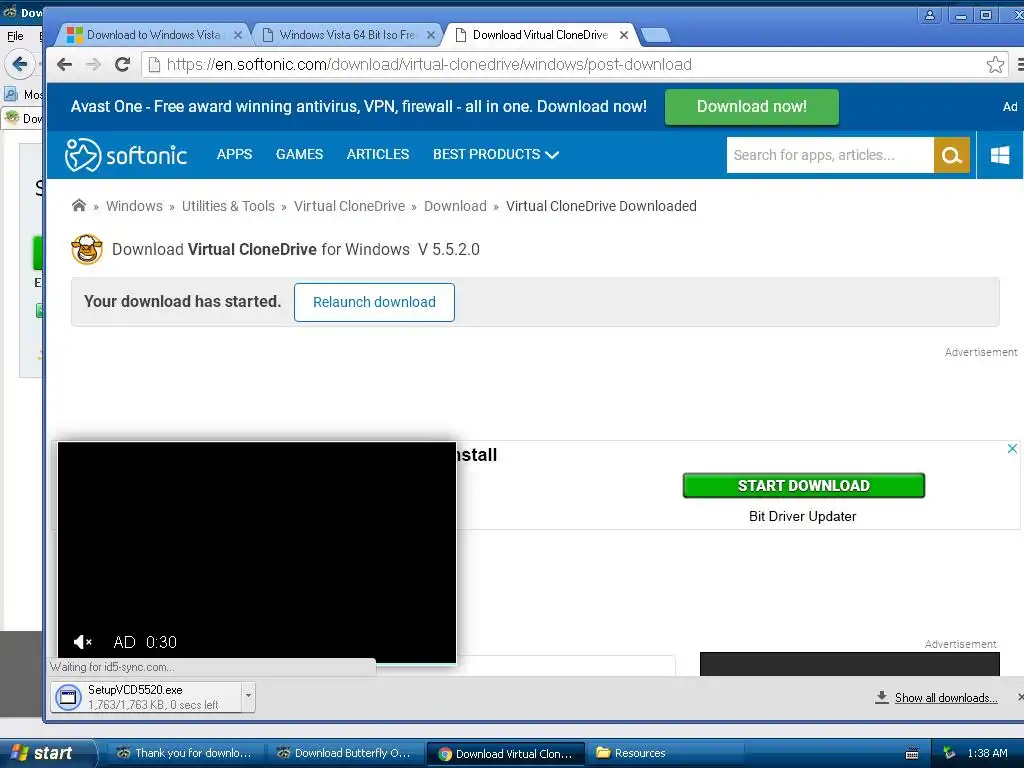Select the Download Virtual CloneDrive tab

pos(539,35)
